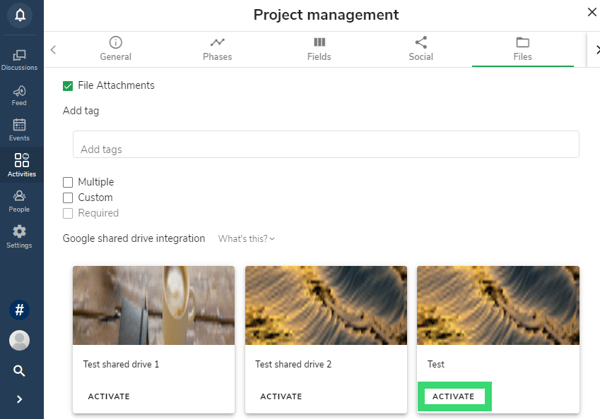Screen dimensions: 600x419
Task: Click into the Add tags field
Action: pos(326,144)
